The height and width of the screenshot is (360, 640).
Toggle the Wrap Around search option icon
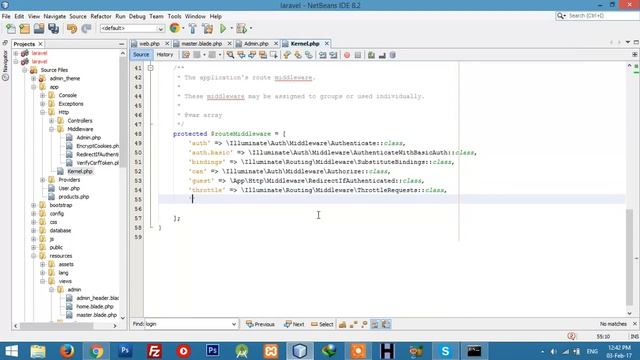click(x=386, y=324)
